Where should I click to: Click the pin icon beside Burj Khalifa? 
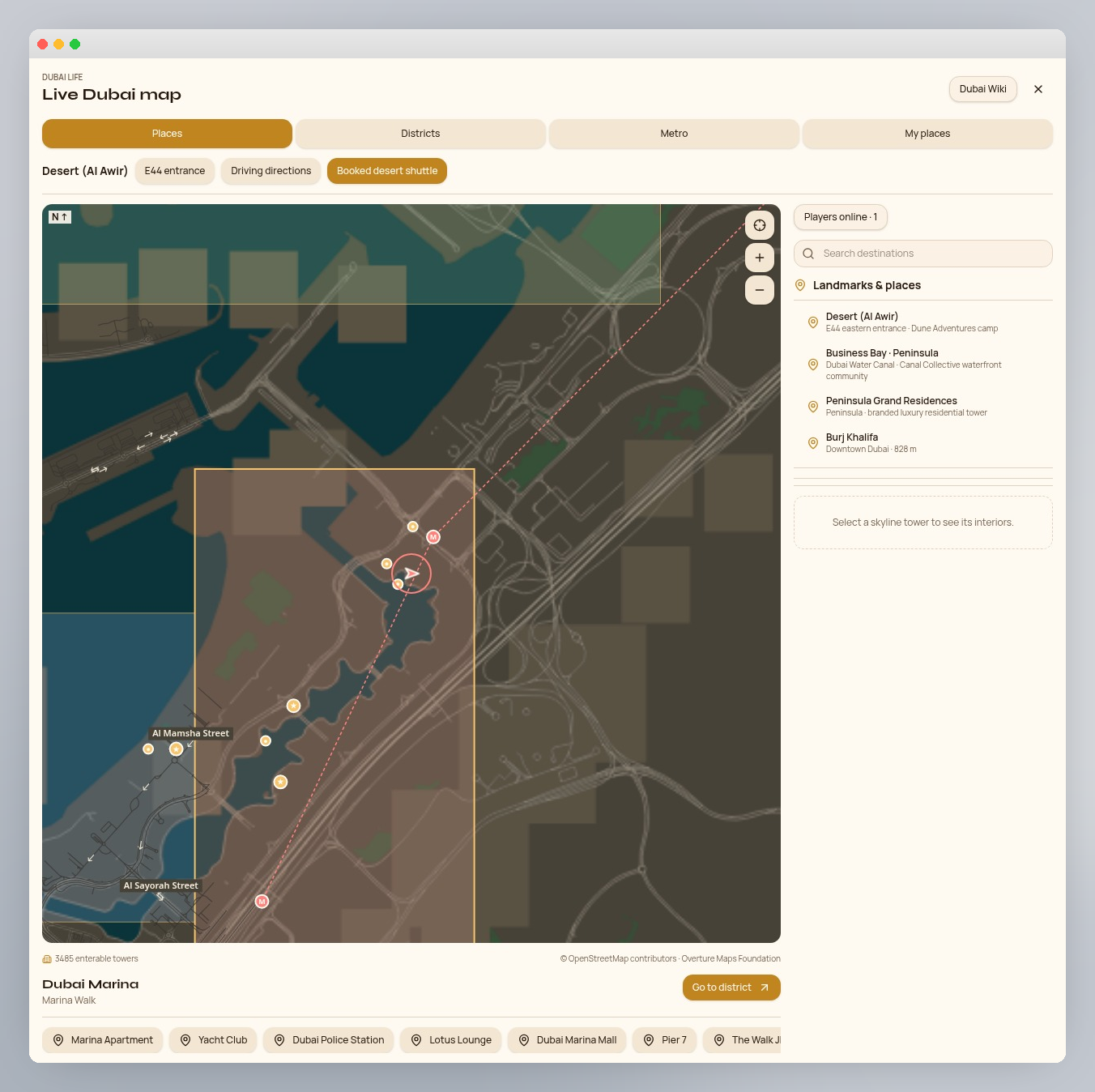(x=813, y=443)
